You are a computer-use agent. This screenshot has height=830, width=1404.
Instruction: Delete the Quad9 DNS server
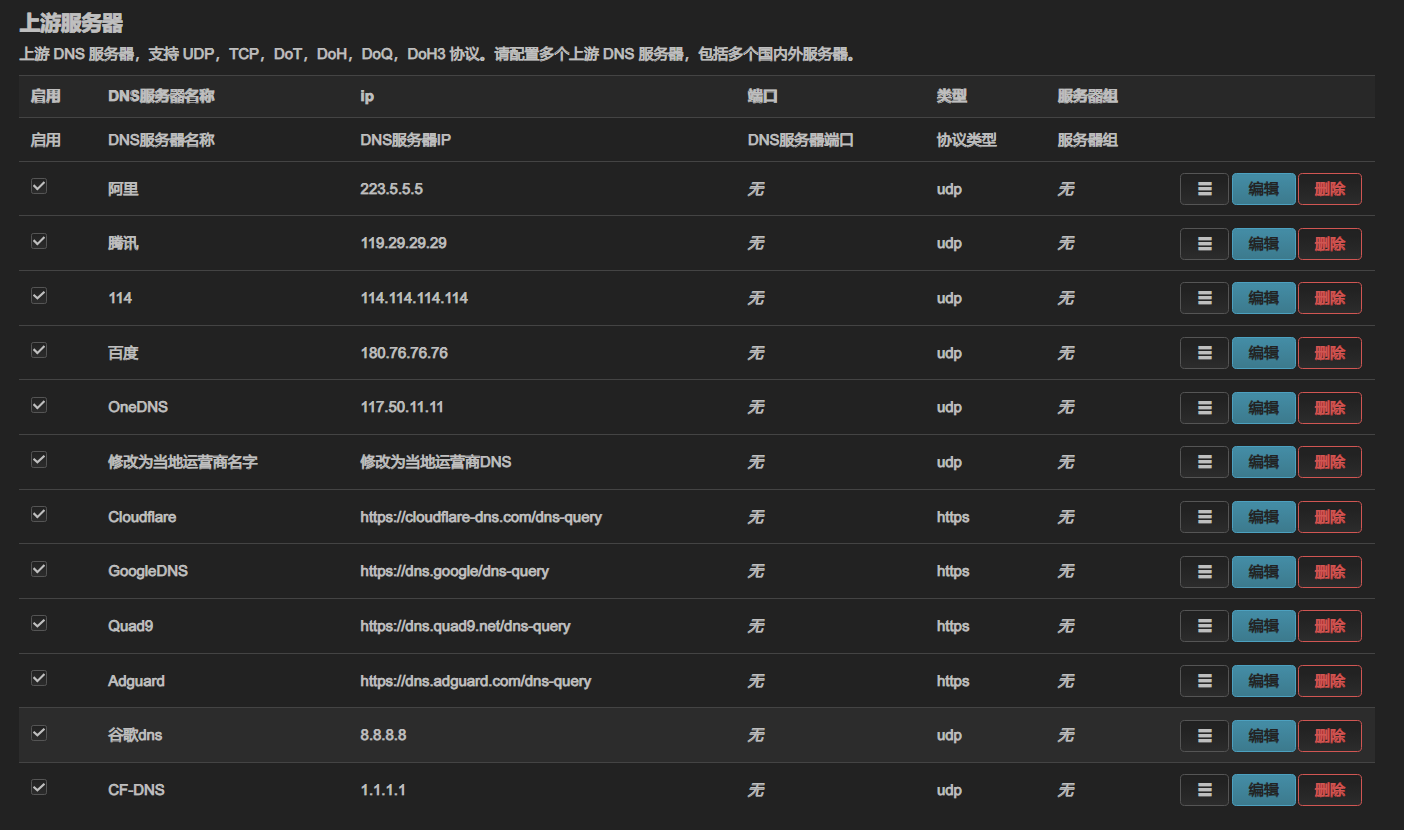coord(1329,625)
